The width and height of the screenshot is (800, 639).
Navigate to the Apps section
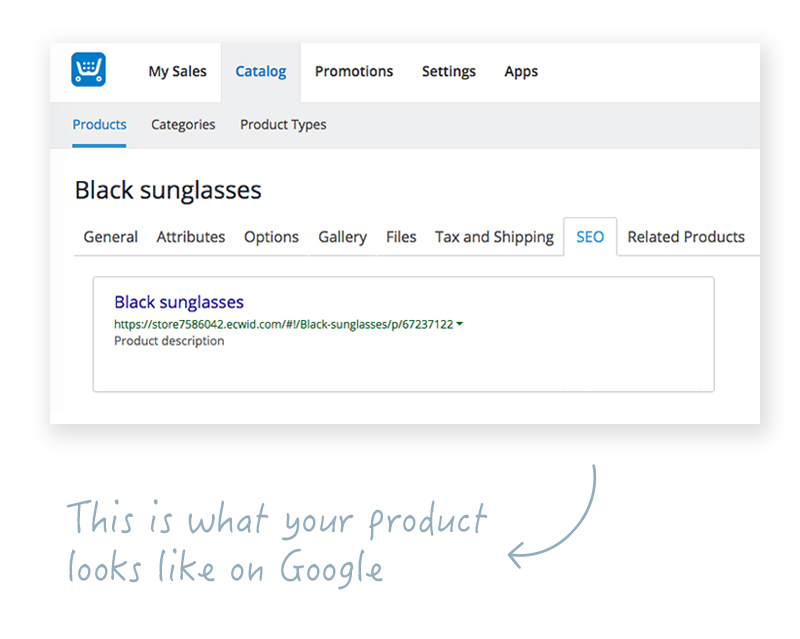coord(521,71)
